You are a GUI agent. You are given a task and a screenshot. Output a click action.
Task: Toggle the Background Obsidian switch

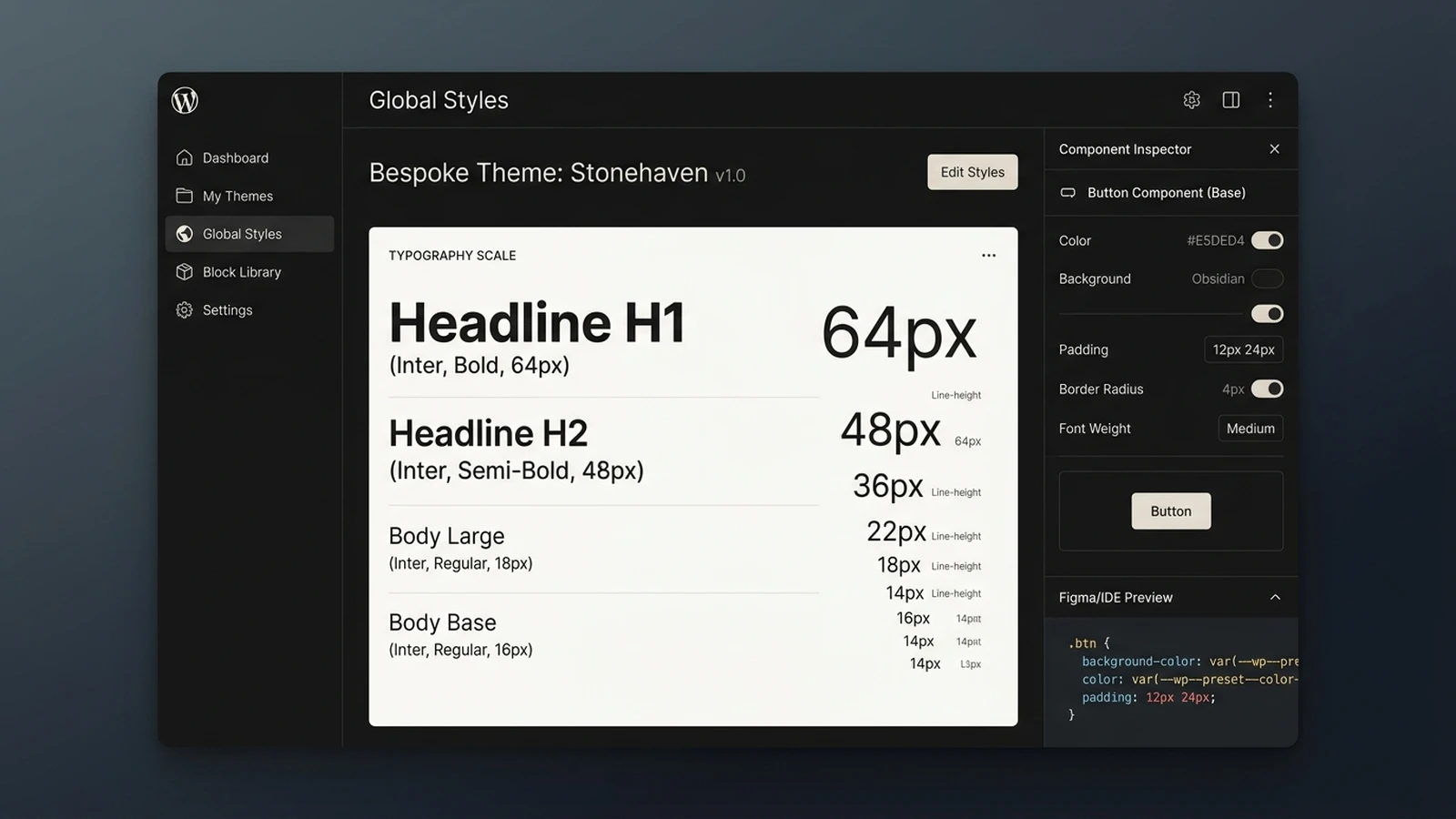(x=1267, y=278)
